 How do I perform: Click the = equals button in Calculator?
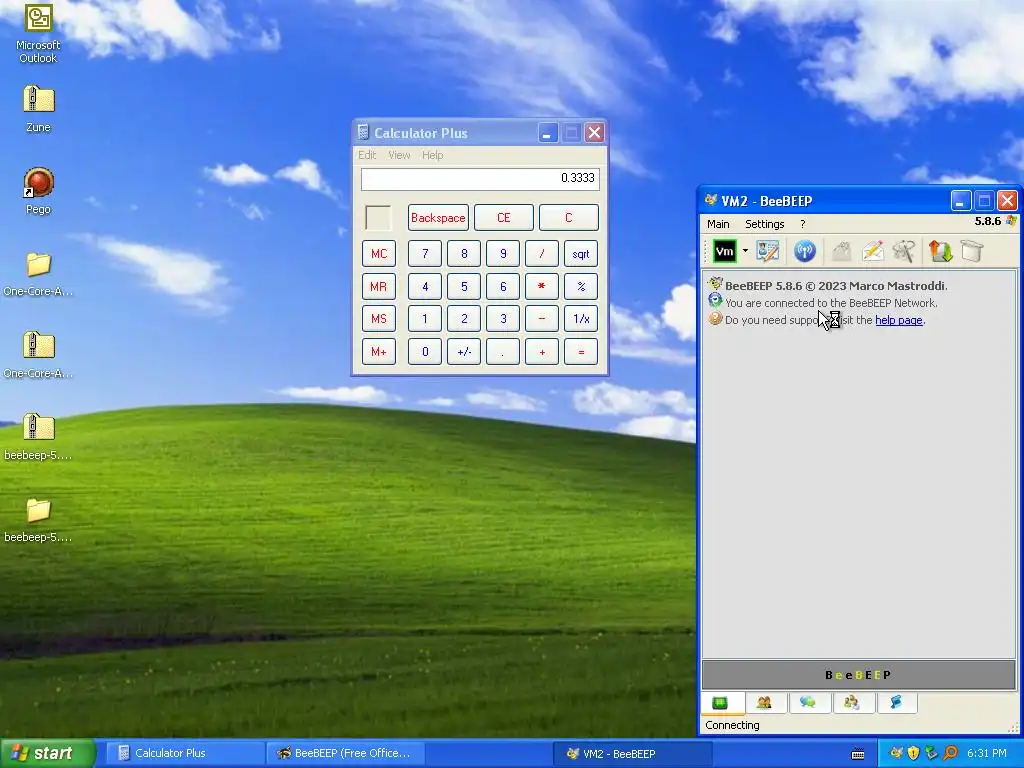point(581,351)
